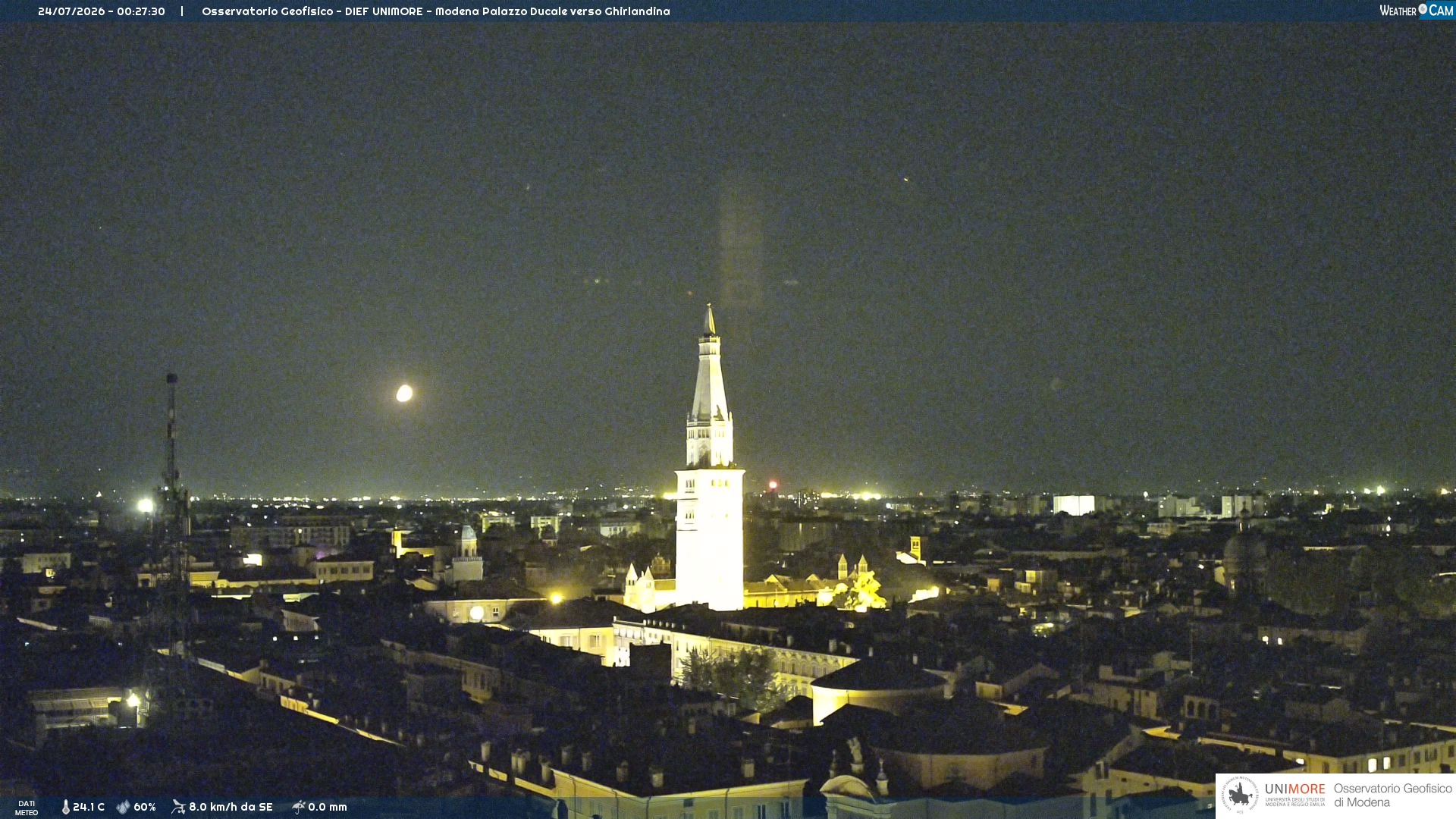1456x819 pixels.
Task: Select the '8.0 km/h da SE' wind reading
Action: 231,807
